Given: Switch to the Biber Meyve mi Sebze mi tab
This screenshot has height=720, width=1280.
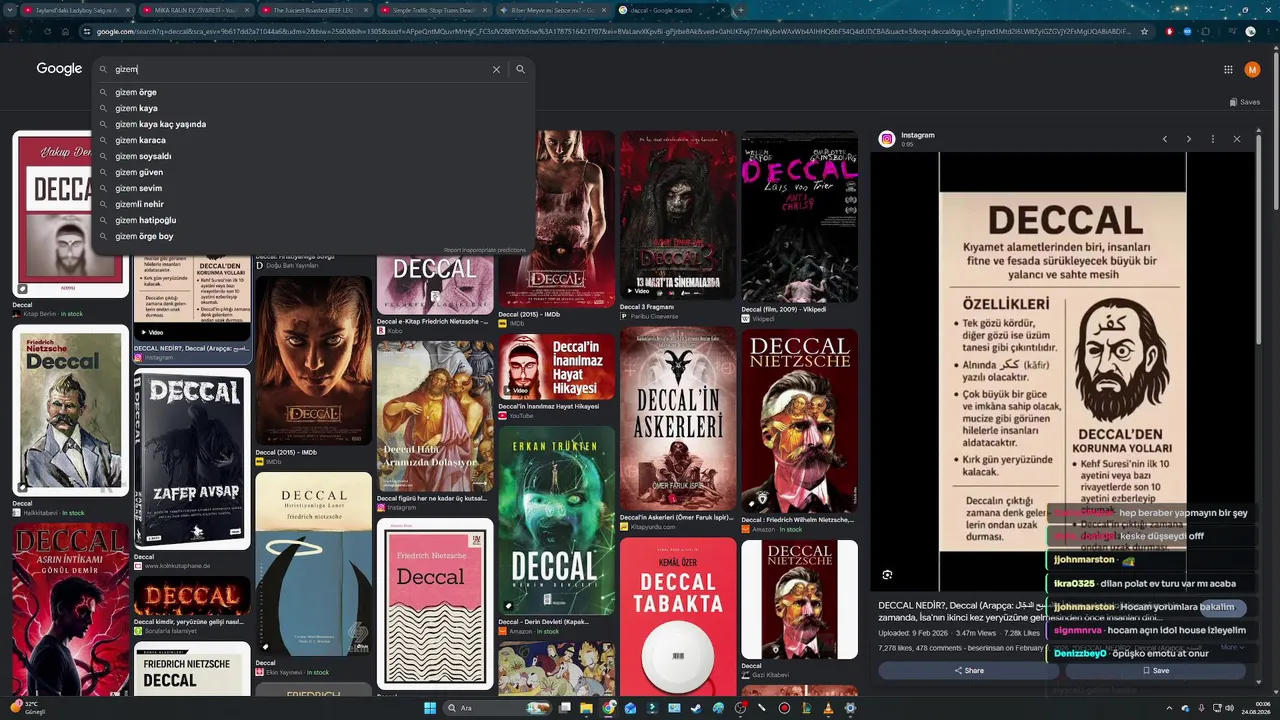Looking at the screenshot, I should tap(551, 10).
